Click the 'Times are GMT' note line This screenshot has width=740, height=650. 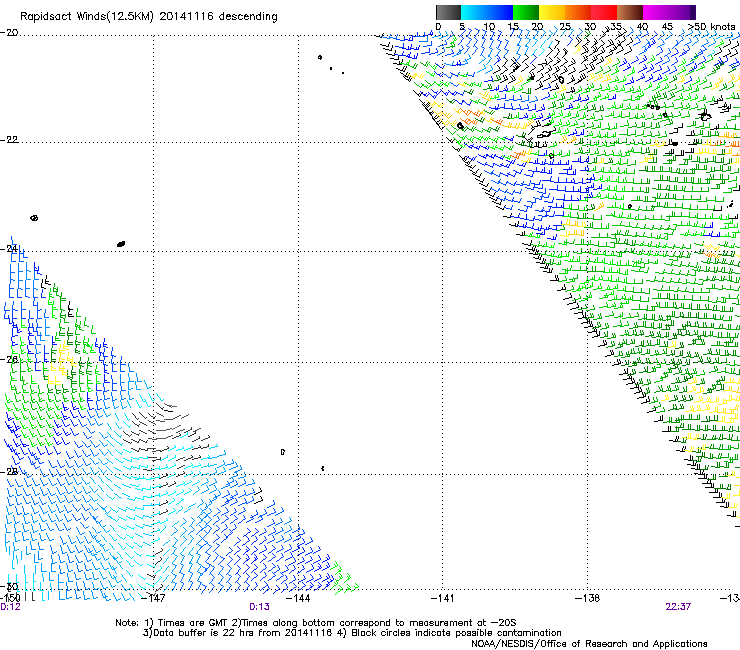(316, 623)
